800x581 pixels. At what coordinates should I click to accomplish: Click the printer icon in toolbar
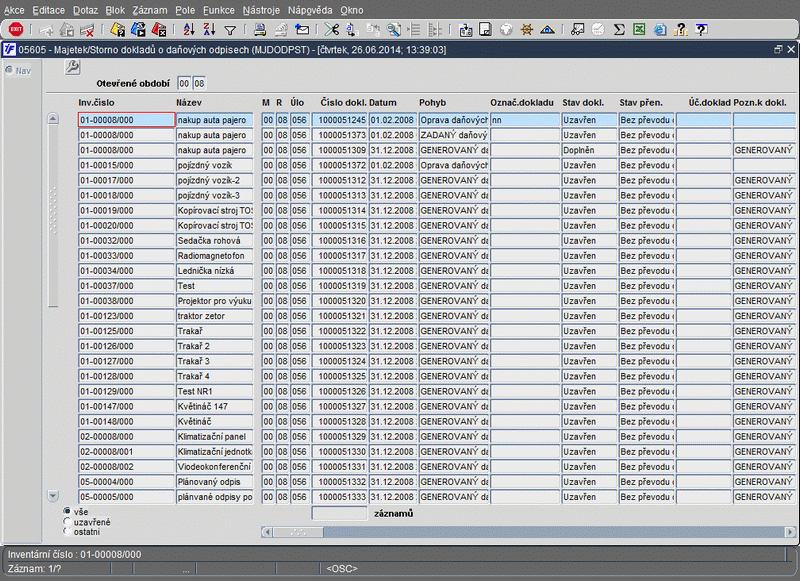tap(260, 30)
